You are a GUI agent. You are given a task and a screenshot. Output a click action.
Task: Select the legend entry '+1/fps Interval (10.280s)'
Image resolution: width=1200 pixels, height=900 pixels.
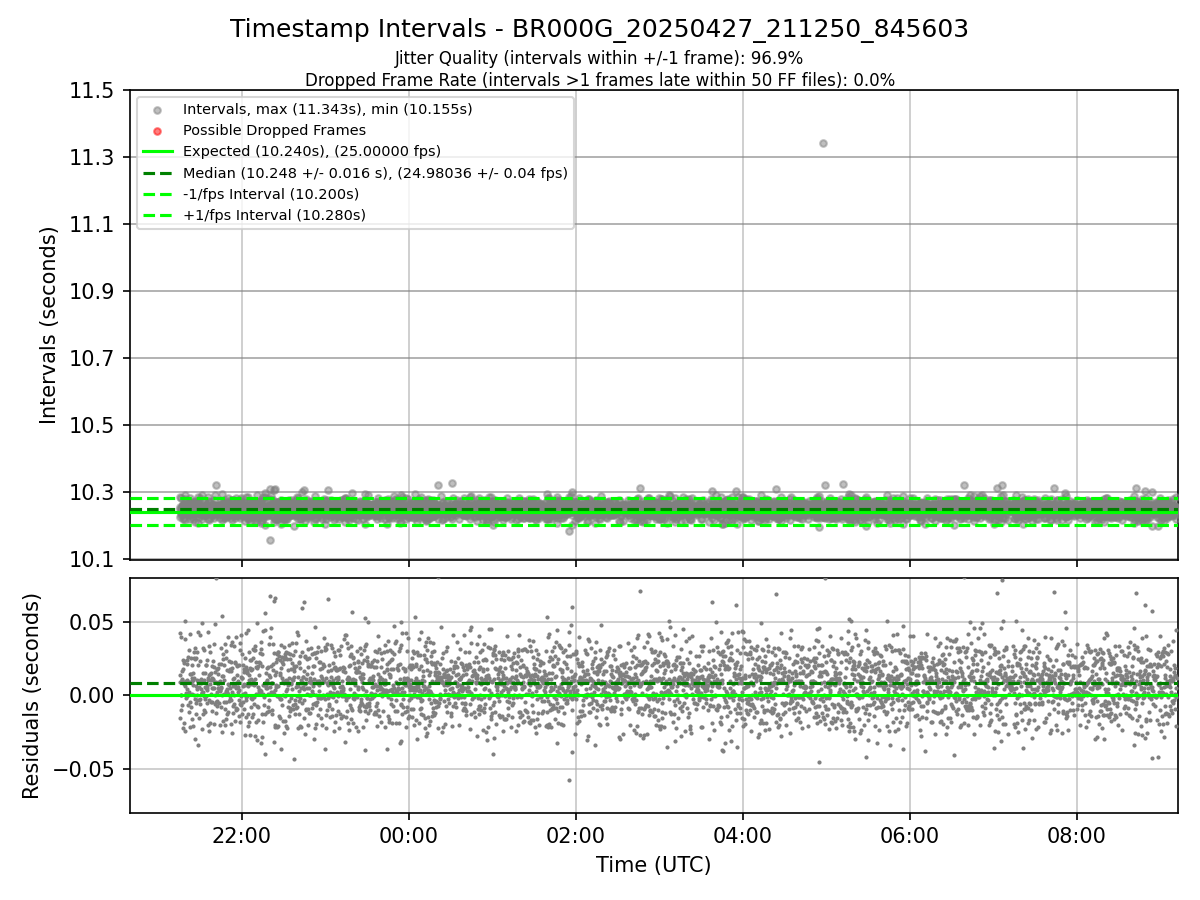coord(274,215)
